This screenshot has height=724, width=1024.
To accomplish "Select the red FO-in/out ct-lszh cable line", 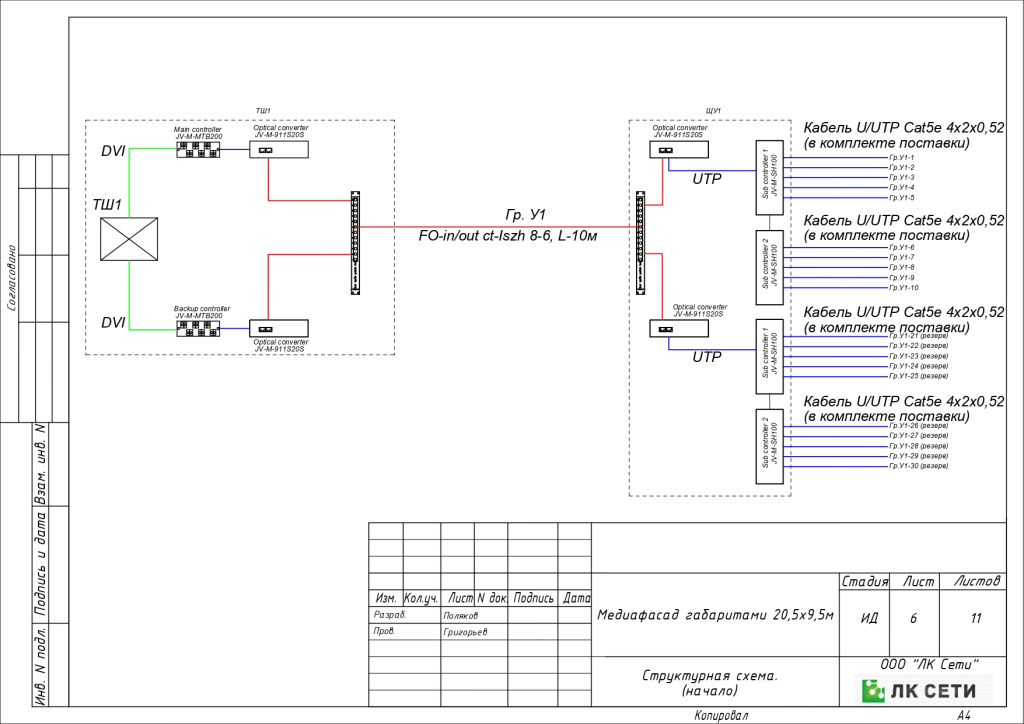I will 498,227.
